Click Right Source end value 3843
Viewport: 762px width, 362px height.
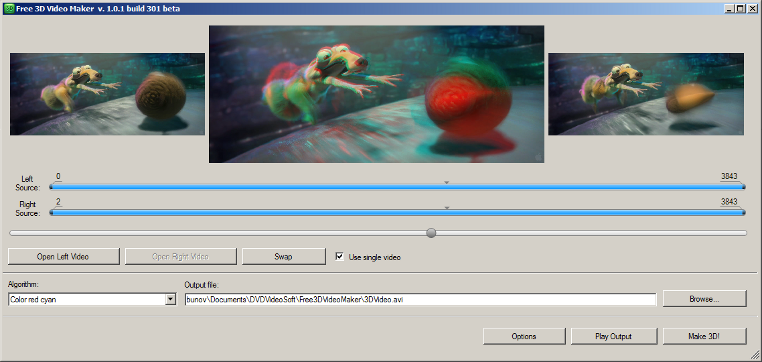pos(729,201)
